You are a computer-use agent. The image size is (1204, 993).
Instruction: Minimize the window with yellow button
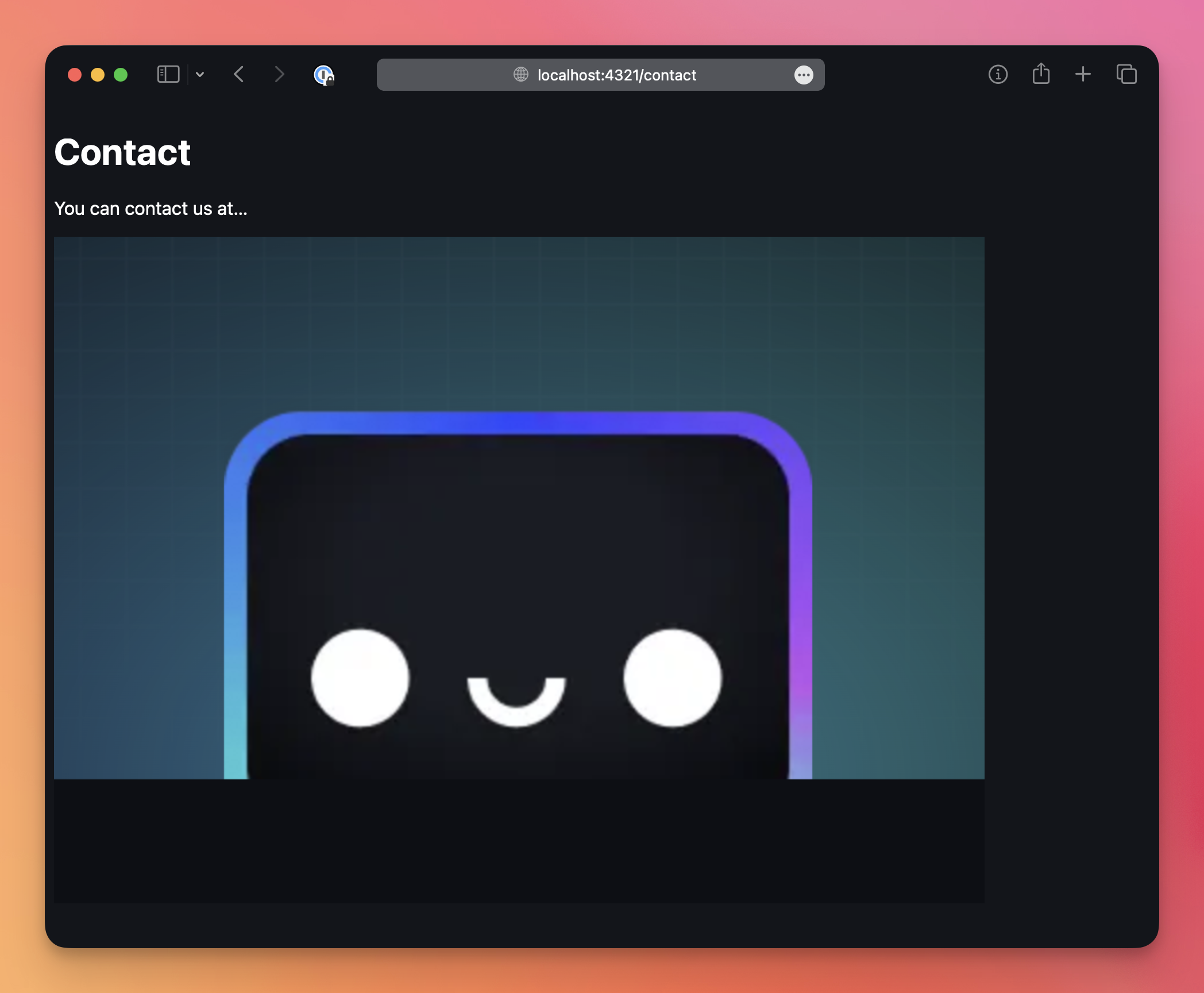click(98, 75)
